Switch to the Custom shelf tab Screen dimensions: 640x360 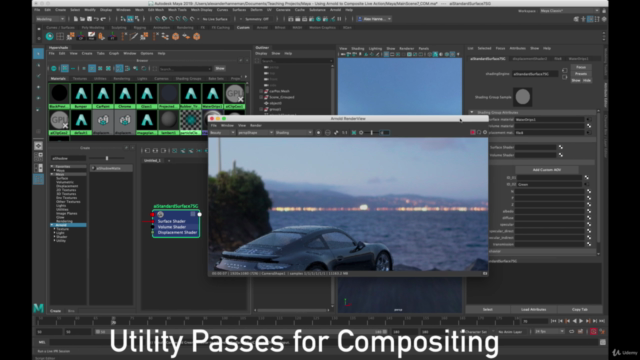(x=243, y=28)
